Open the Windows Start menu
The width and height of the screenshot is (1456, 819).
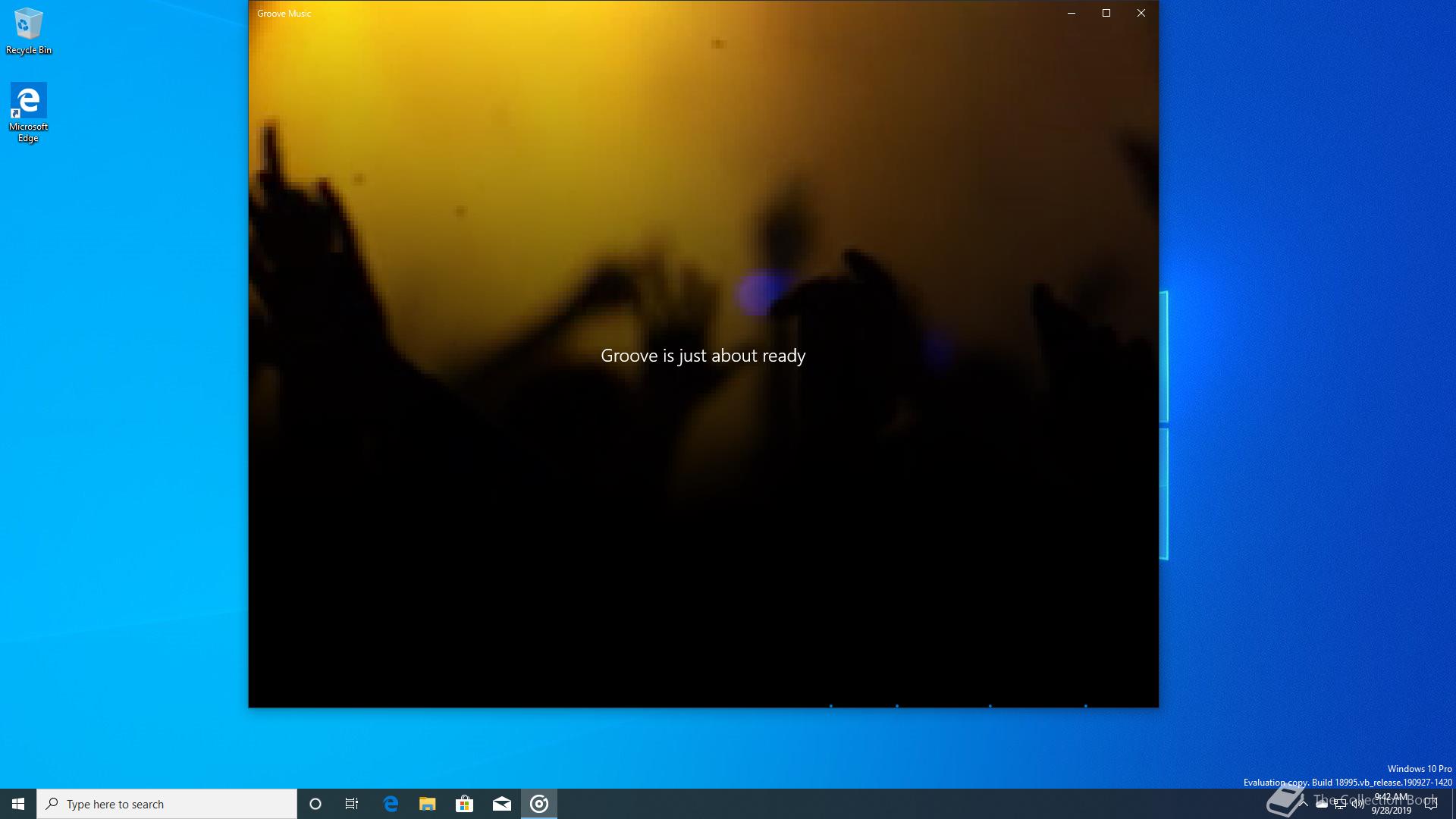18,804
